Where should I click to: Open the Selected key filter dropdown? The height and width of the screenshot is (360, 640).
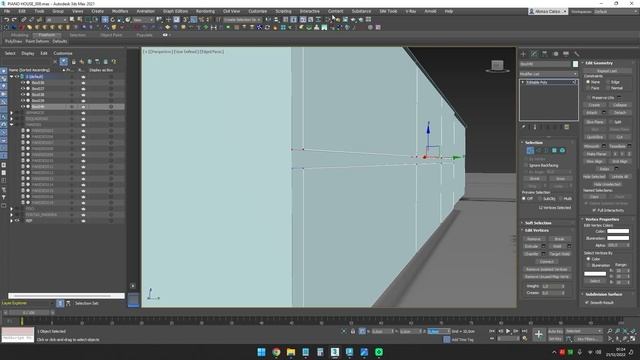click(584, 331)
